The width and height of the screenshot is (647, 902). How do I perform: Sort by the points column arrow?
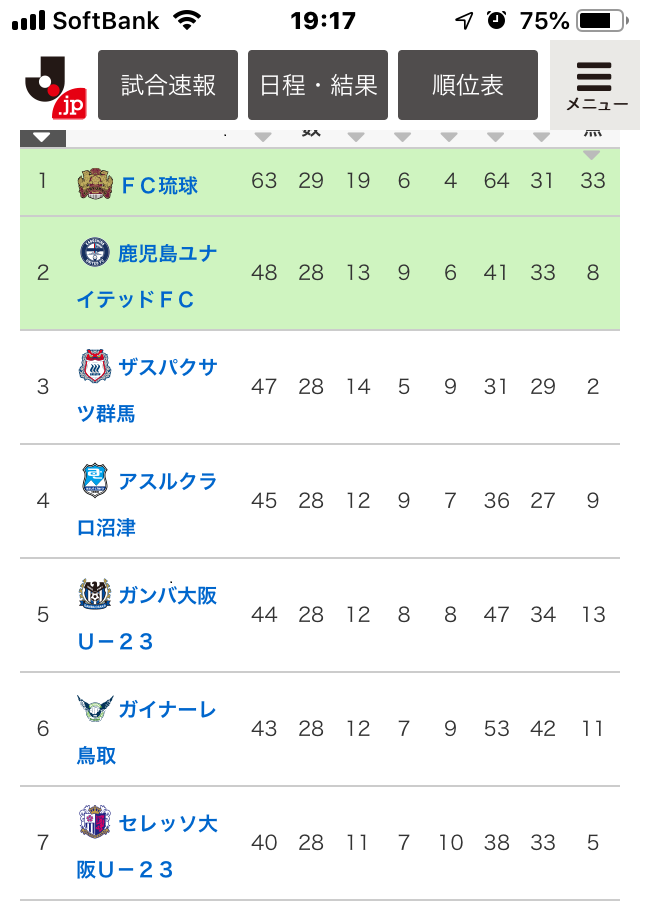(263, 137)
